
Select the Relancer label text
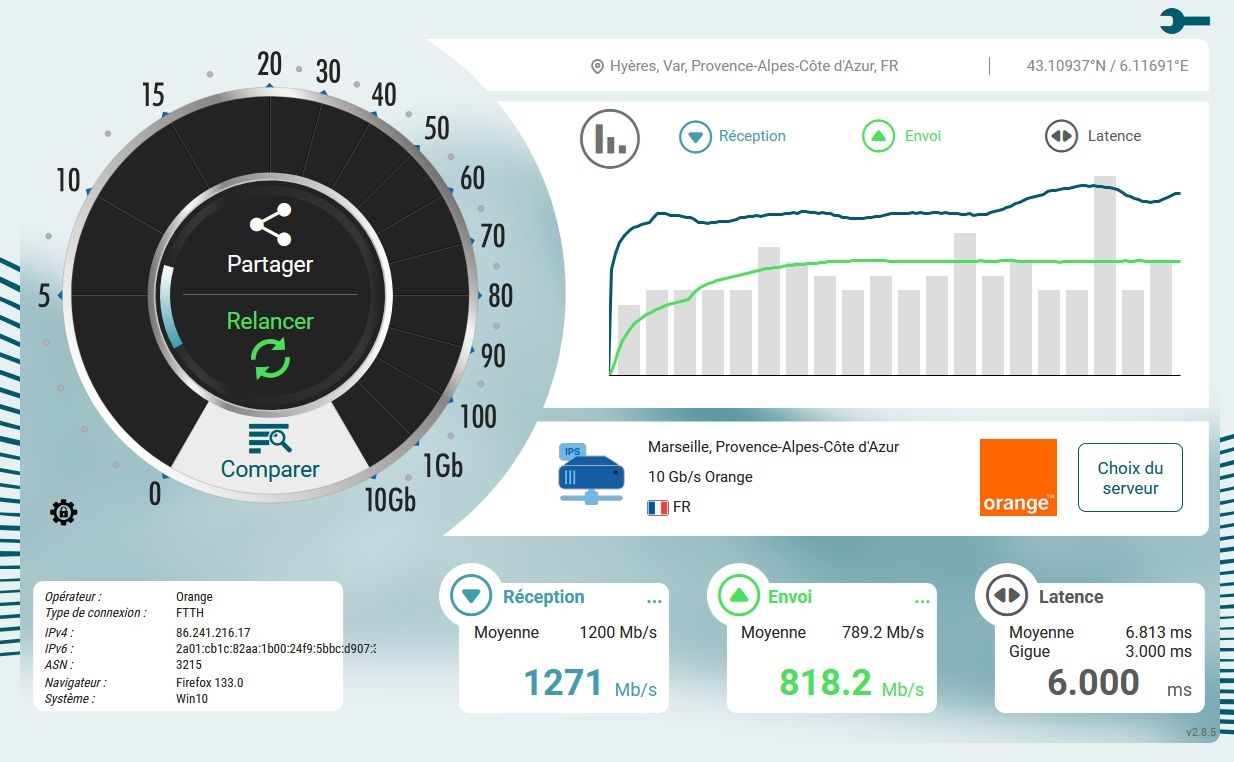coord(270,321)
